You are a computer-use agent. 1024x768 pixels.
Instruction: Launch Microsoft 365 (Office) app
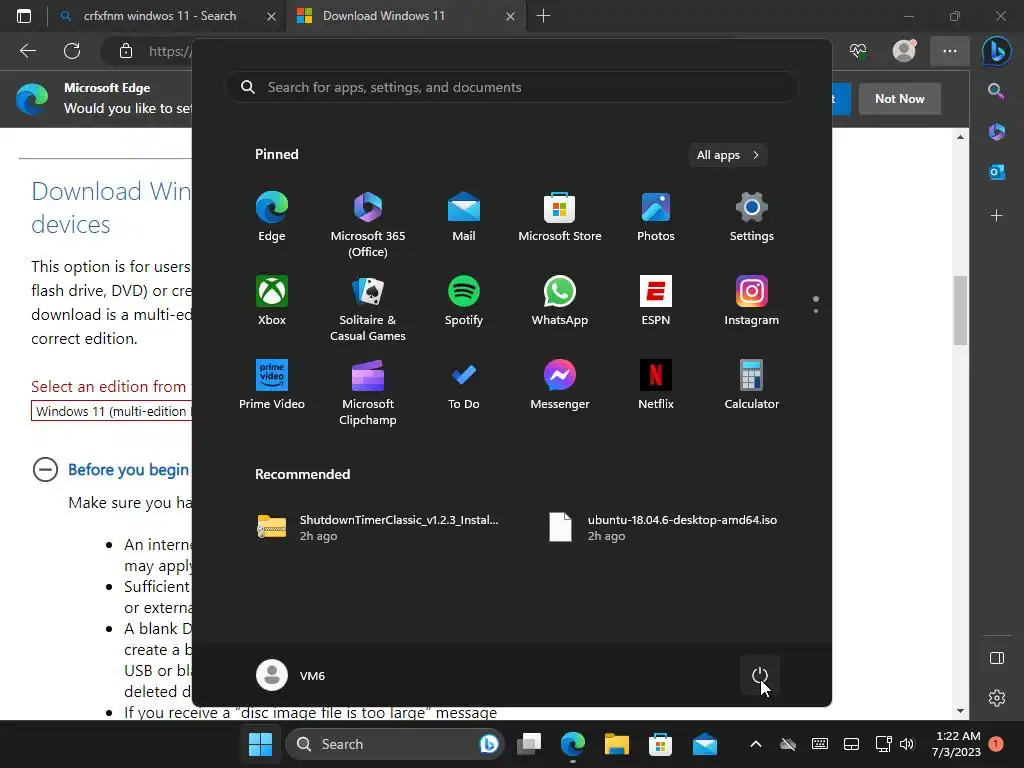pos(368,225)
